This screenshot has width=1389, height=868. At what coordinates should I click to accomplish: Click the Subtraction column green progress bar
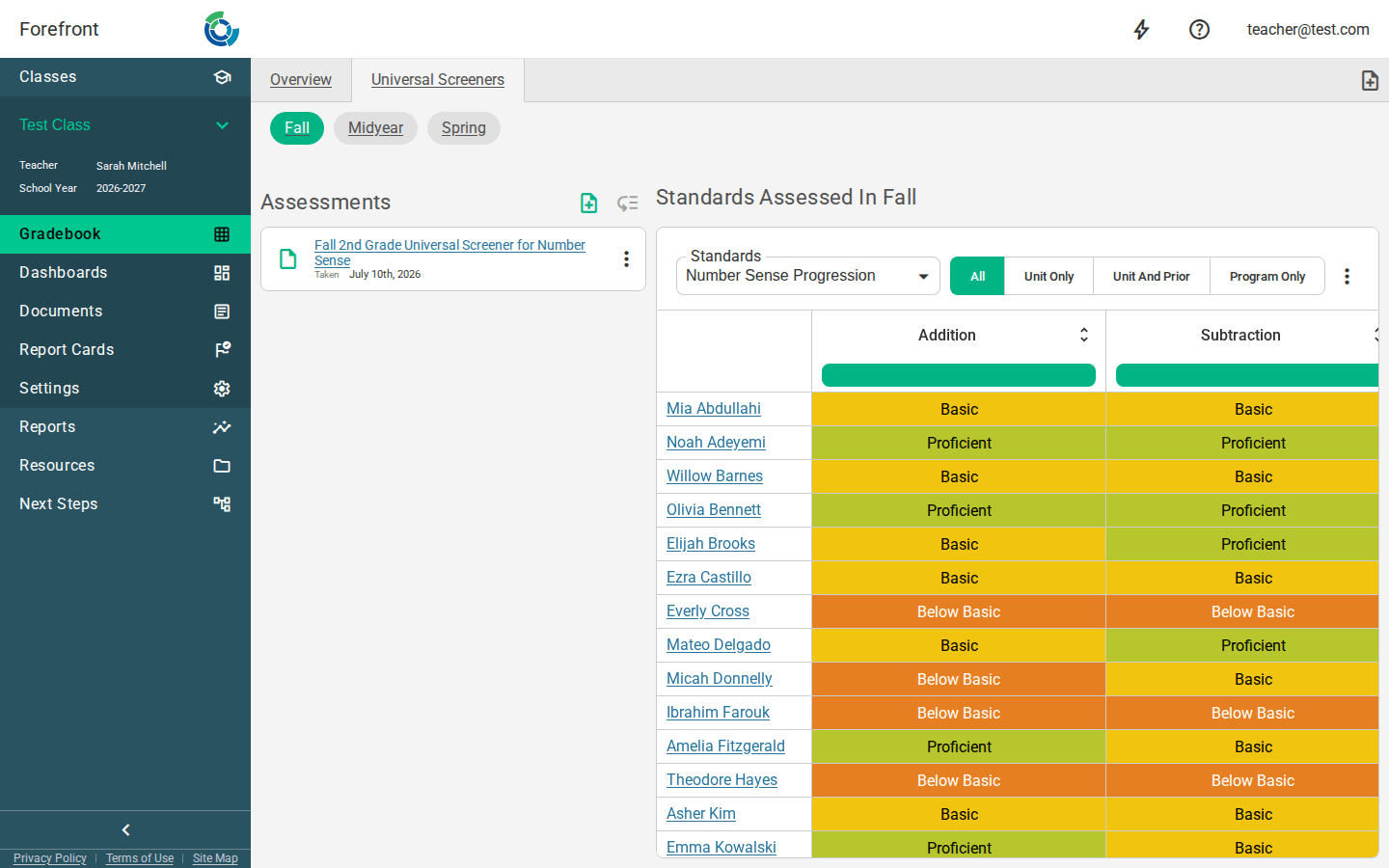pos(1247,375)
